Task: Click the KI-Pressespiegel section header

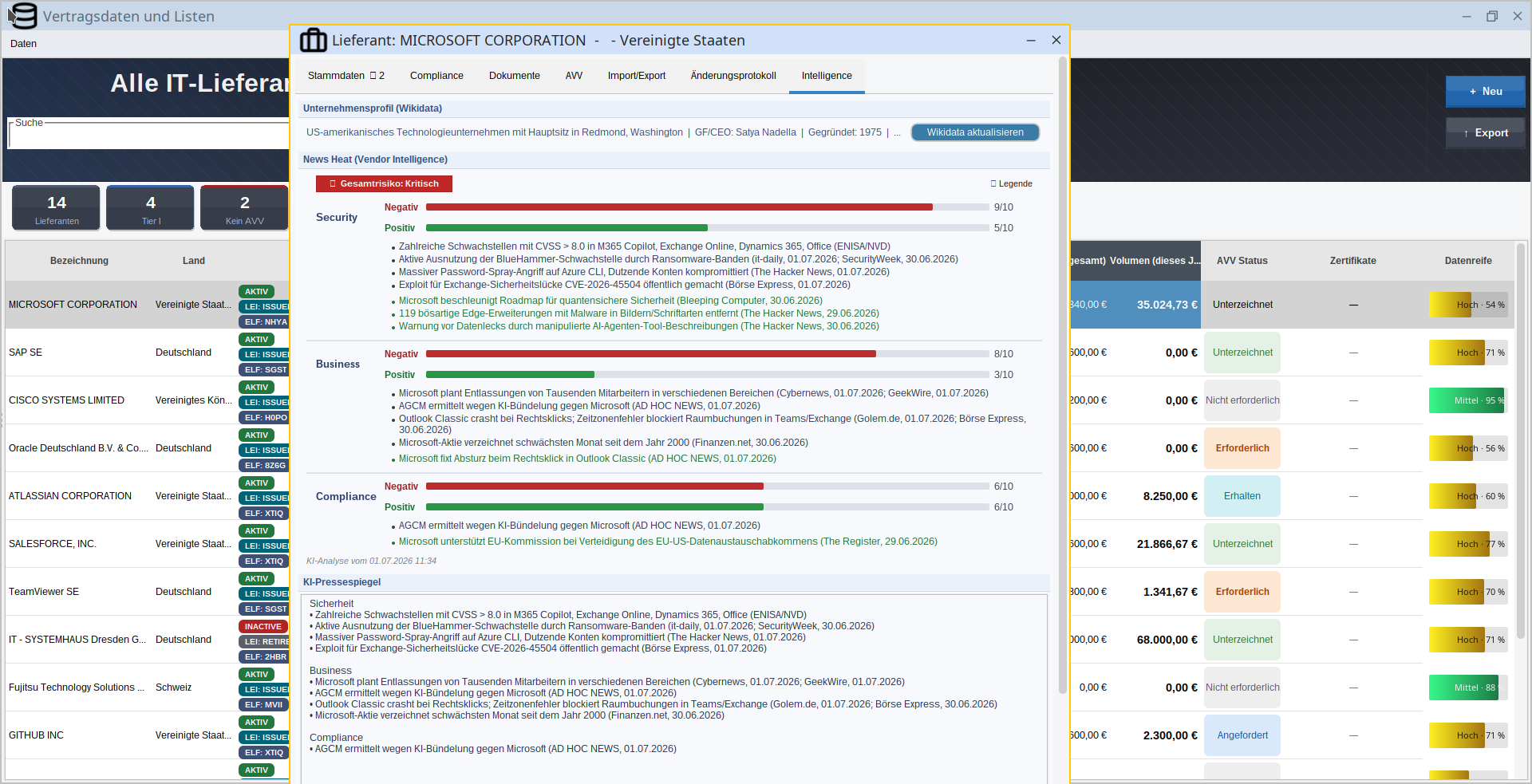Action: (675, 582)
